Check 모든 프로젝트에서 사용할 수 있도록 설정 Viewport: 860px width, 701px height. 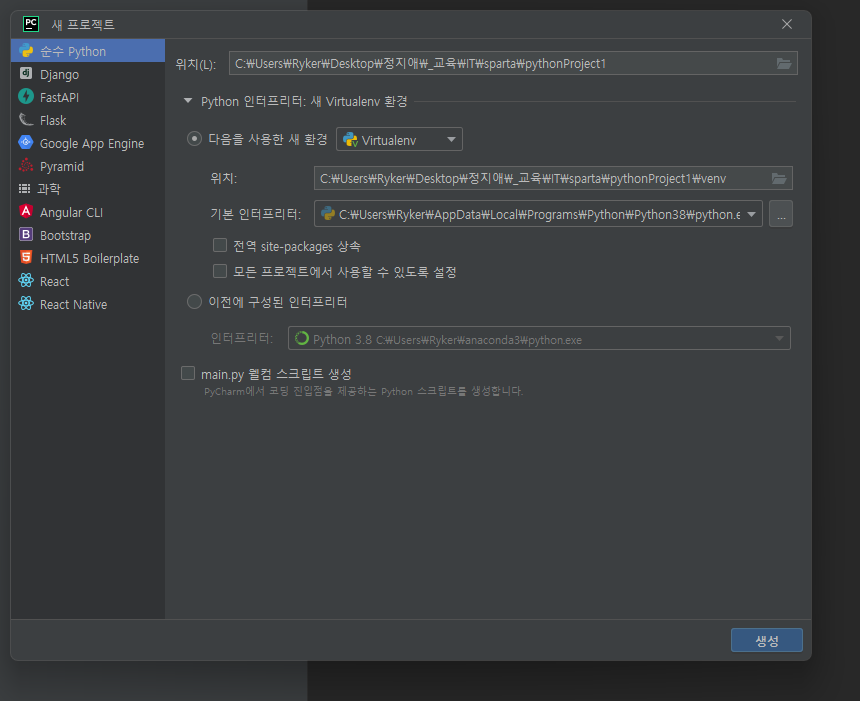tap(220, 271)
